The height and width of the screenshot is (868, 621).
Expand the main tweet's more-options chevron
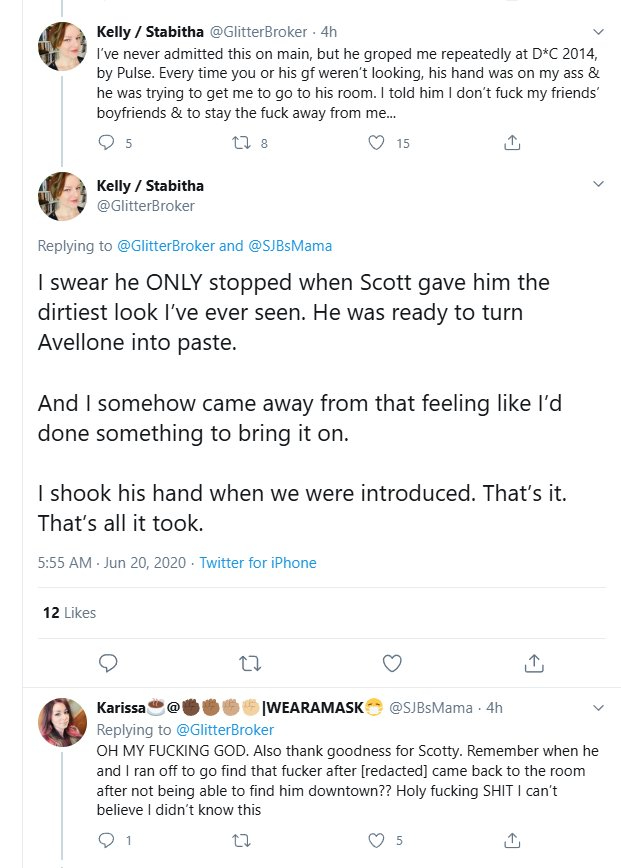tap(598, 185)
